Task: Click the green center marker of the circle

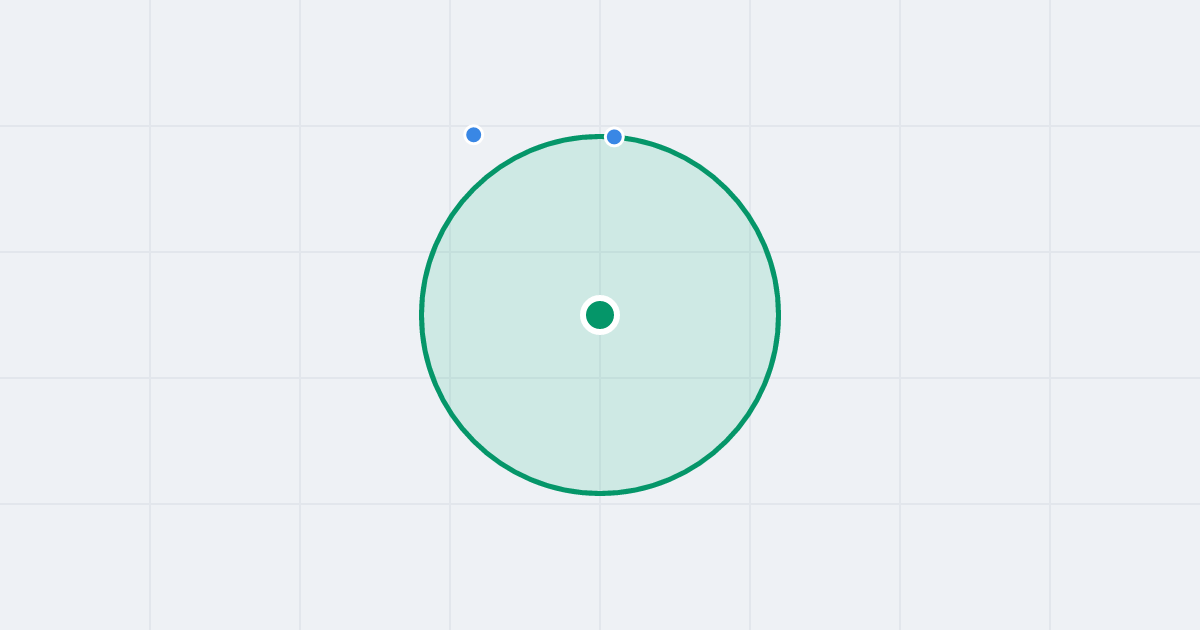Action: pos(600,315)
